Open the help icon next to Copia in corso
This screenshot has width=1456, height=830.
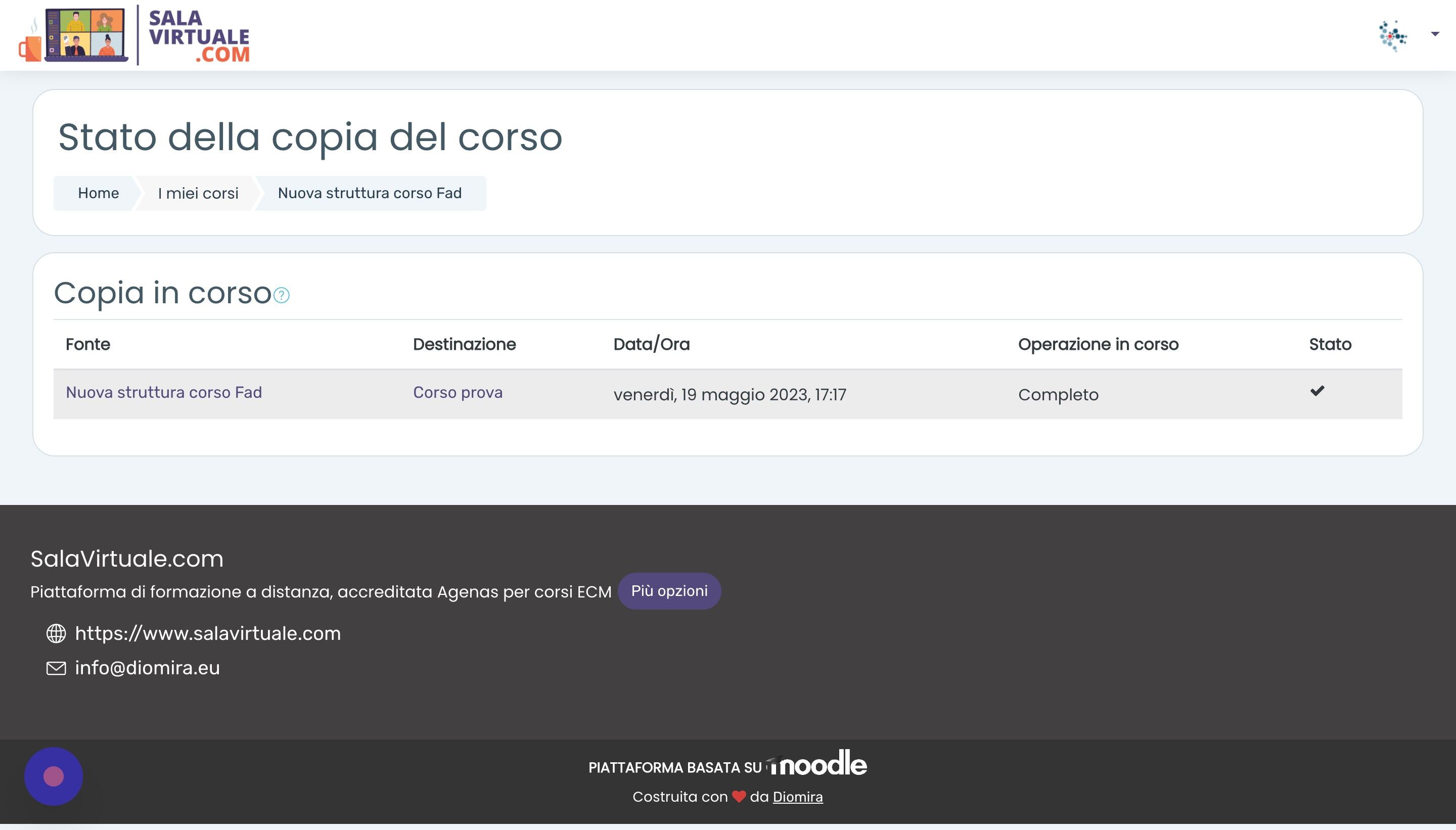[x=281, y=296]
